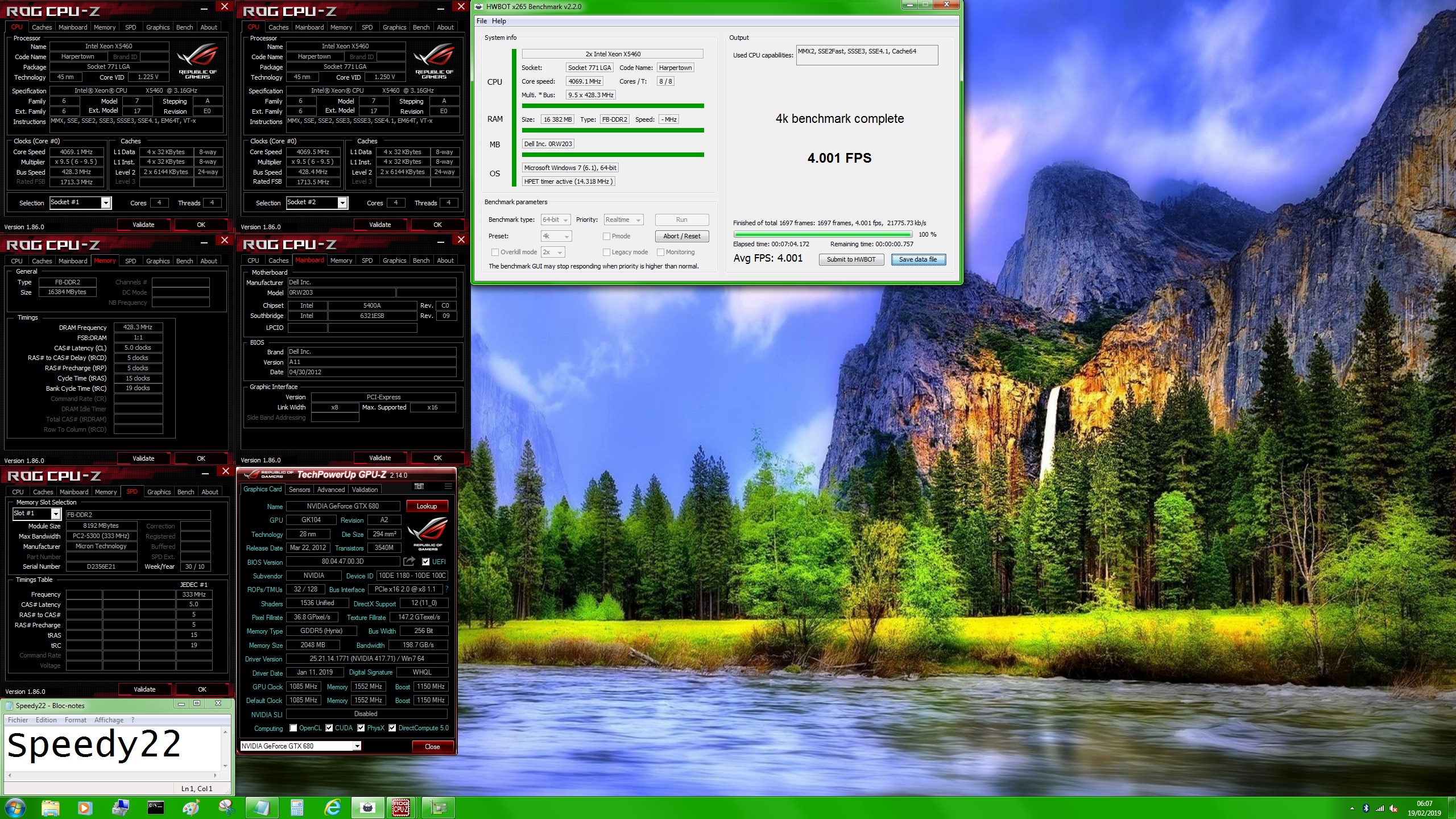Click Validate in the CPU-Z Memory window

[143, 458]
